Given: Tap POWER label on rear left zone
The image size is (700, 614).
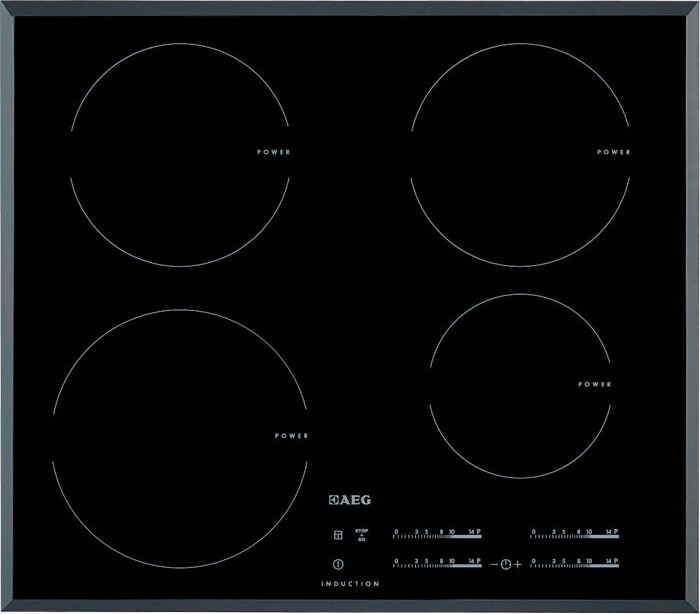Looking at the screenshot, I should click(x=274, y=152).
